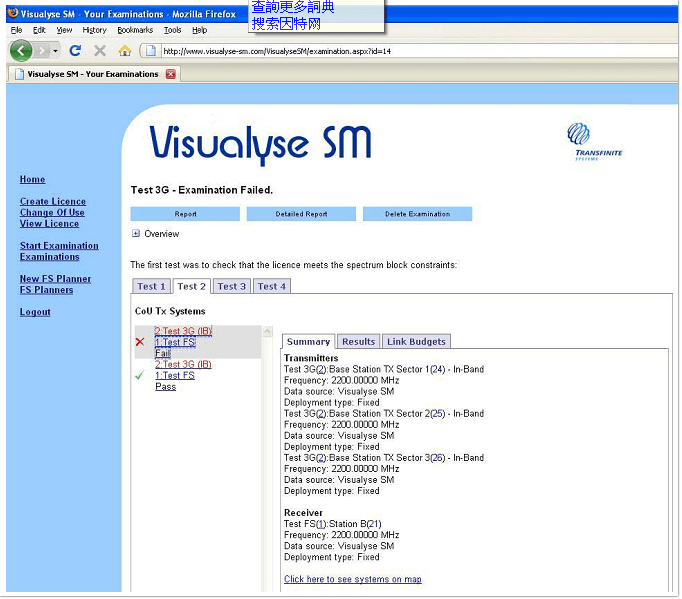Click the green check pass icon
Viewport: 682px width, 599px height.
[140, 376]
